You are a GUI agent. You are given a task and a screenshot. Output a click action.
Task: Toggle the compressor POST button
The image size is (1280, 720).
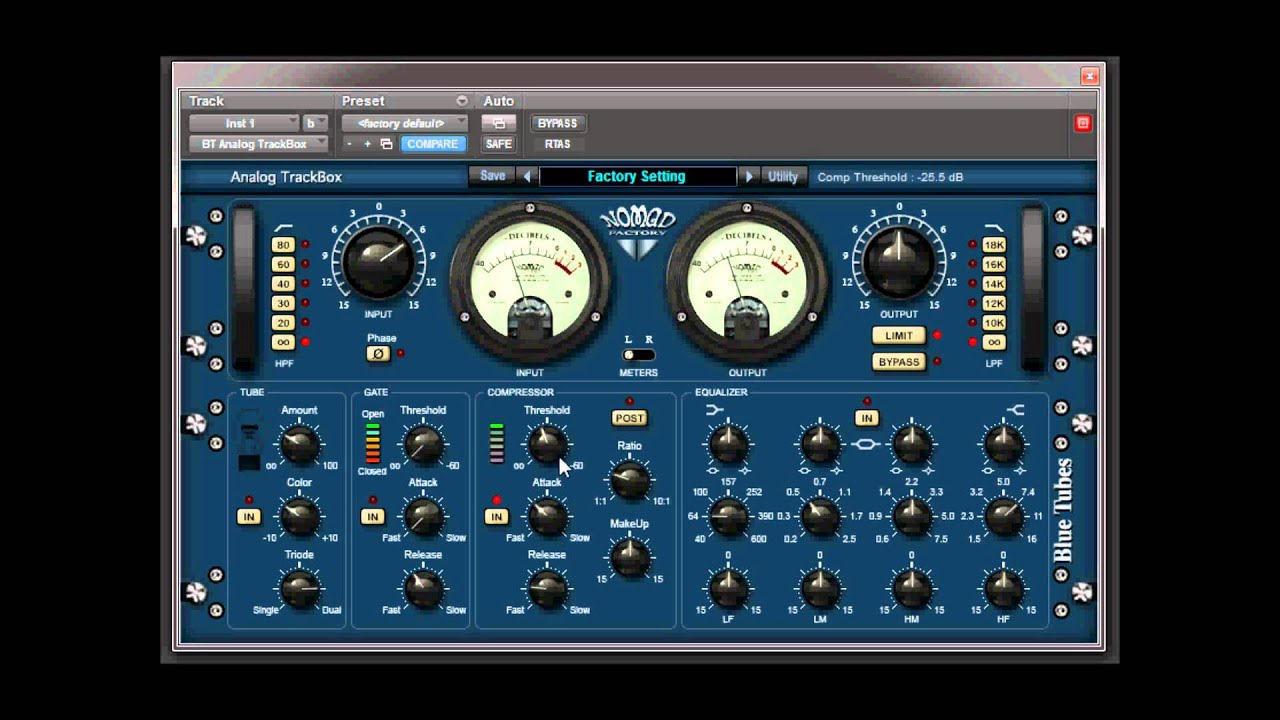(x=629, y=418)
